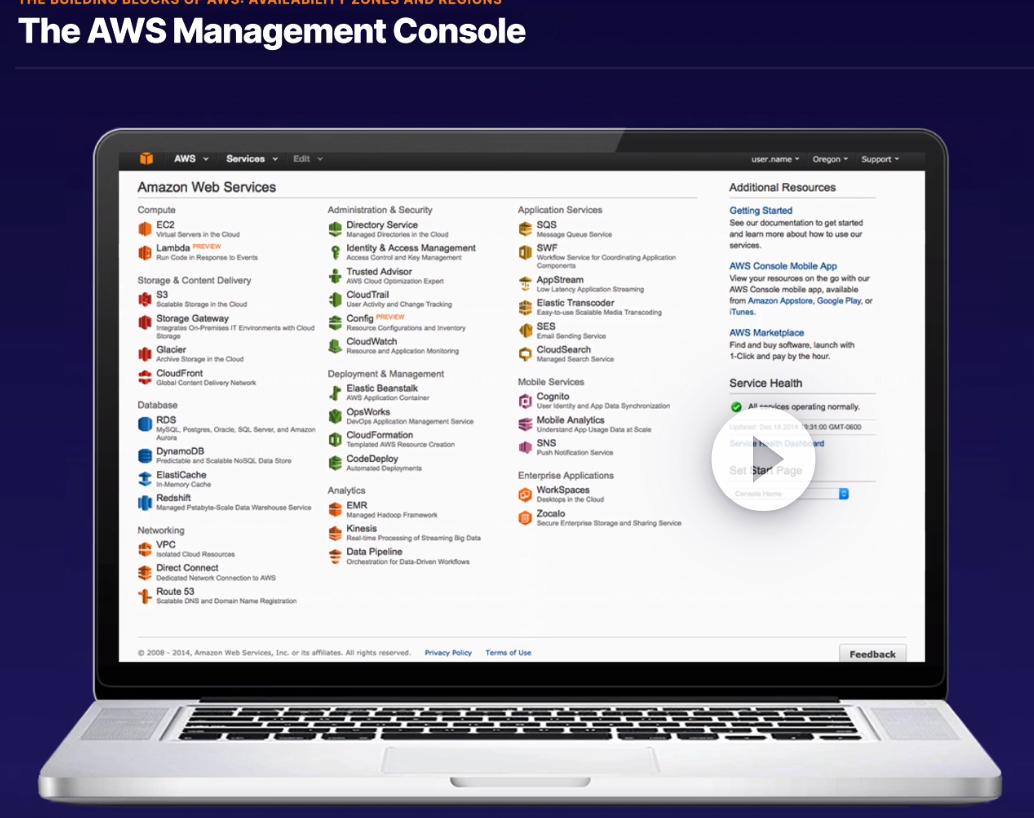Open the SNS service name
This screenshot has width=1034, height=818.
click(x=546, y=443)
